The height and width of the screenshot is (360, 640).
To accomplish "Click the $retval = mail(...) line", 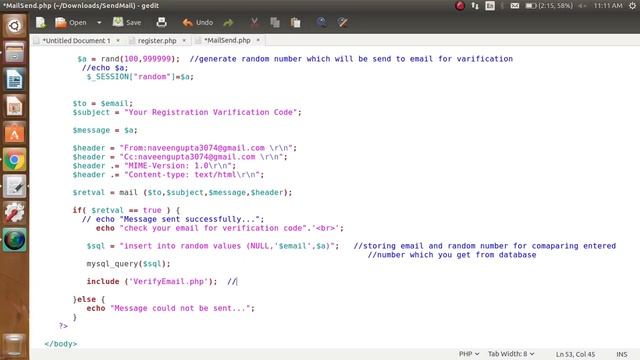I will click(182, 193).
